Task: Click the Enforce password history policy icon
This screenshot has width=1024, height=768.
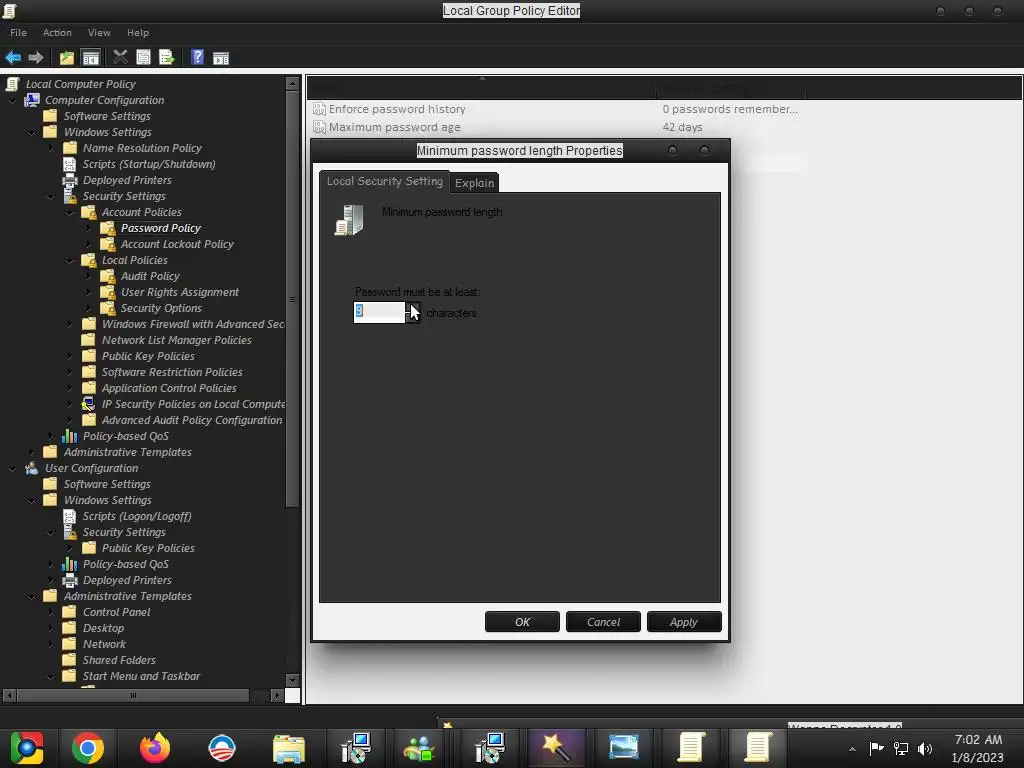Action: coord(319,109)
